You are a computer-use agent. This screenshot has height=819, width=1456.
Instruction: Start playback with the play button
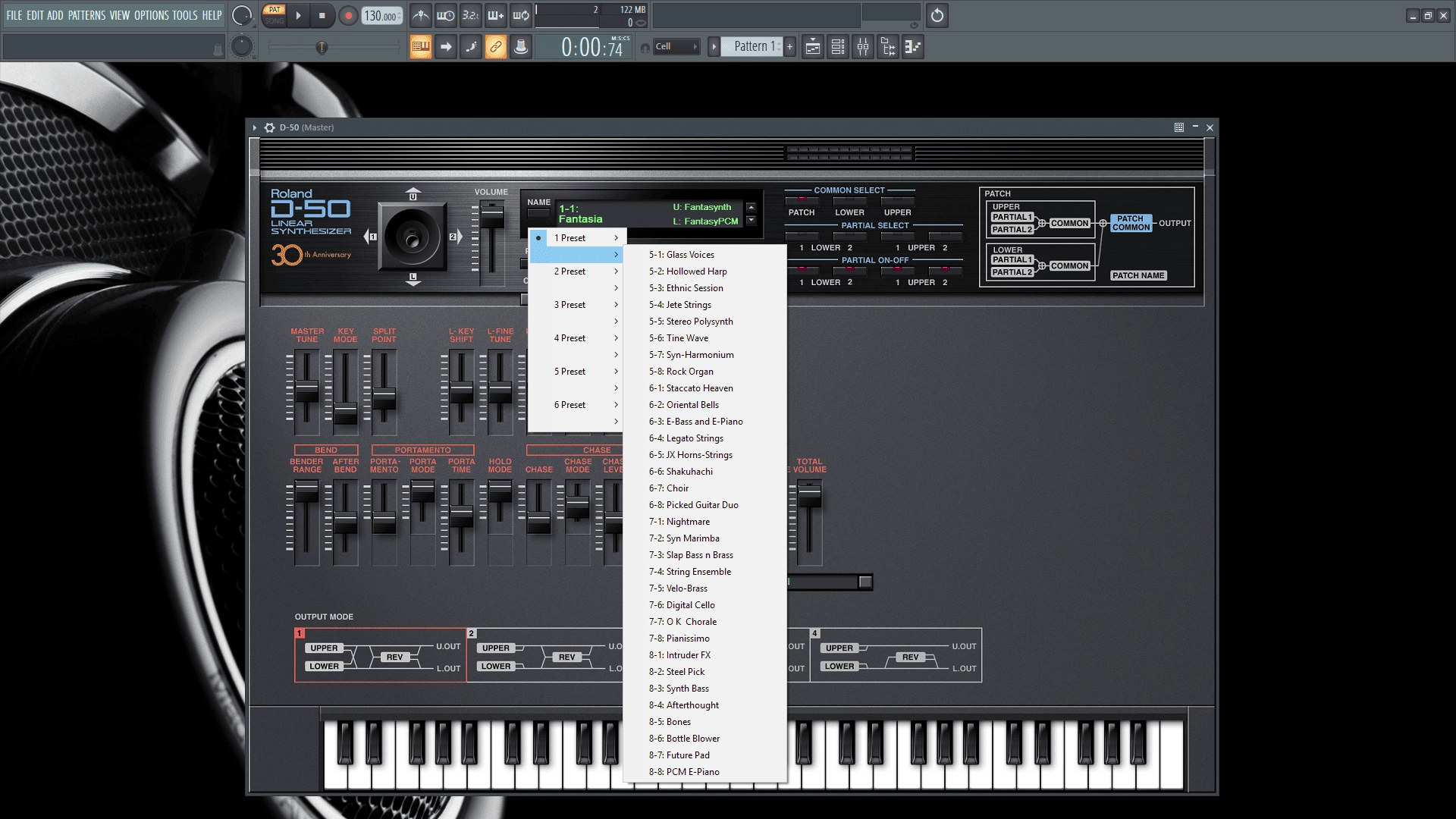click(x=298, y=15)
